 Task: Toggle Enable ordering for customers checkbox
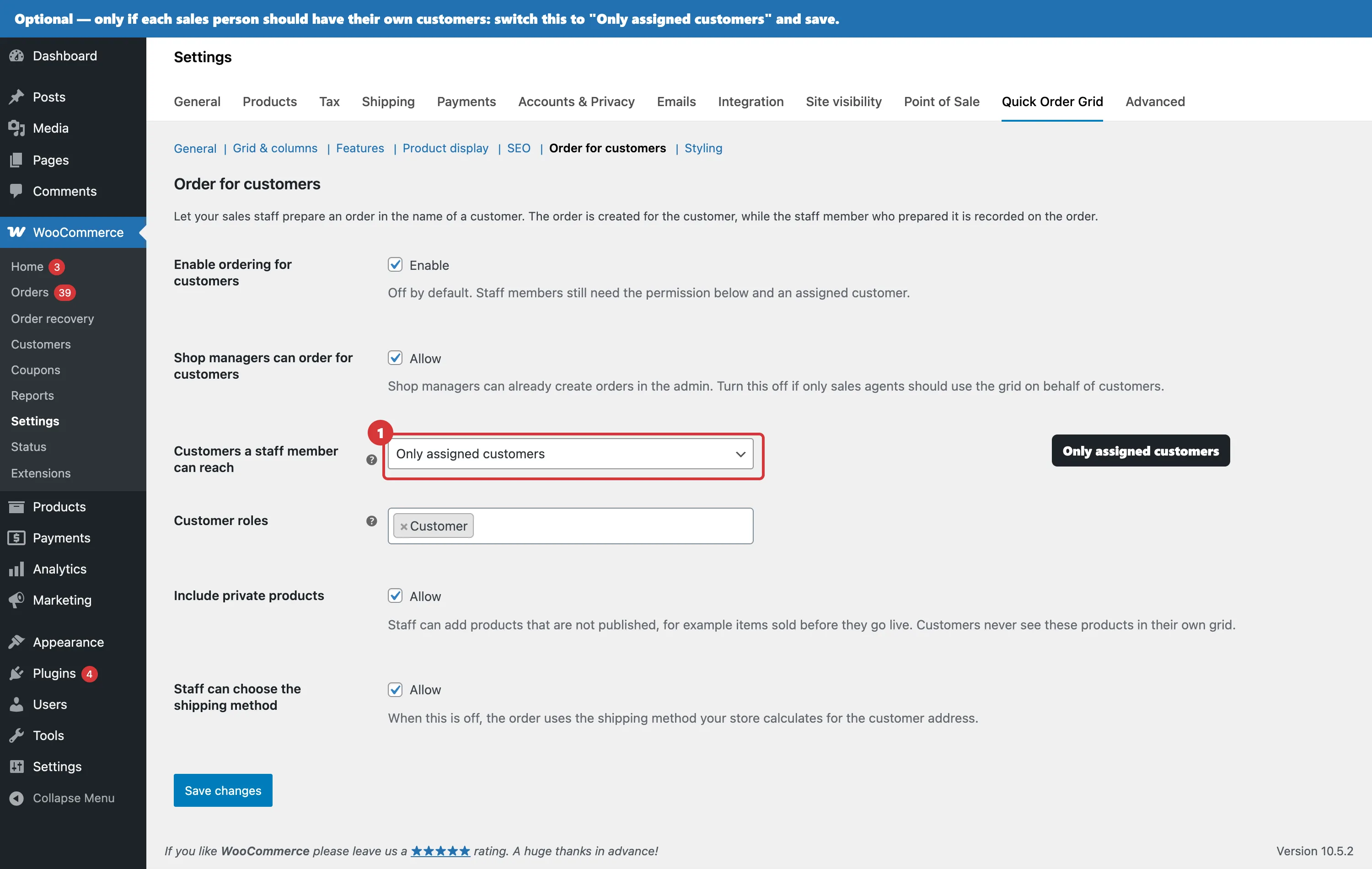(x=395, y=264)
